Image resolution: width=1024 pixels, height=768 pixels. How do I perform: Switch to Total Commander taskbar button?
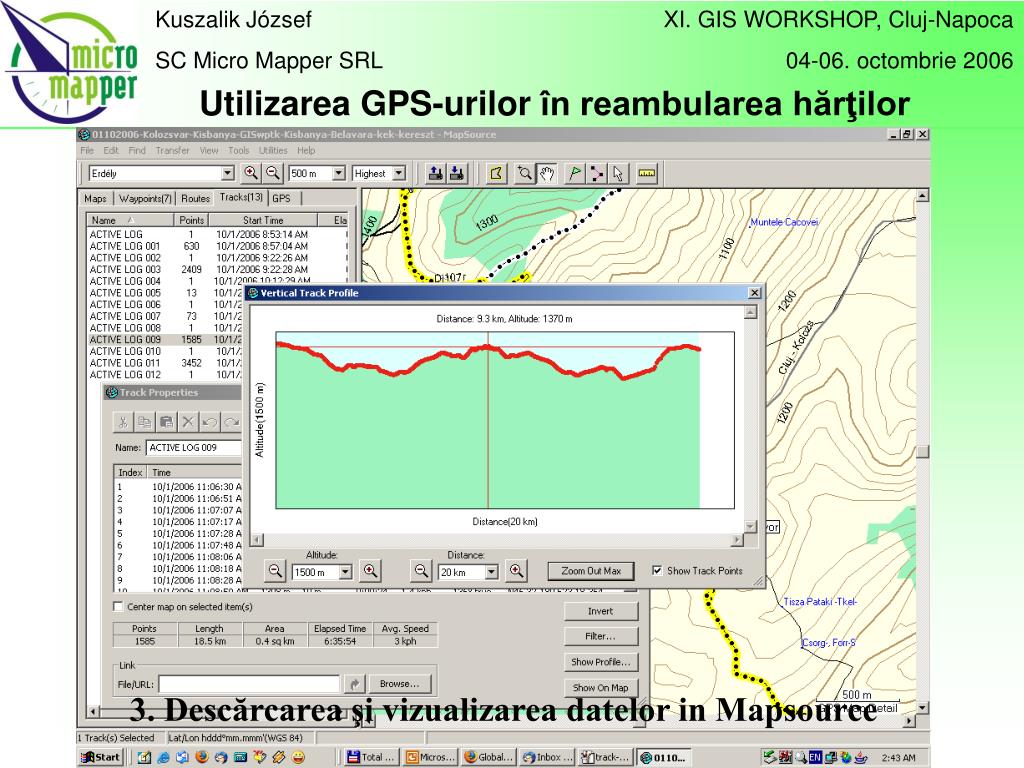(x=371, y=757)
